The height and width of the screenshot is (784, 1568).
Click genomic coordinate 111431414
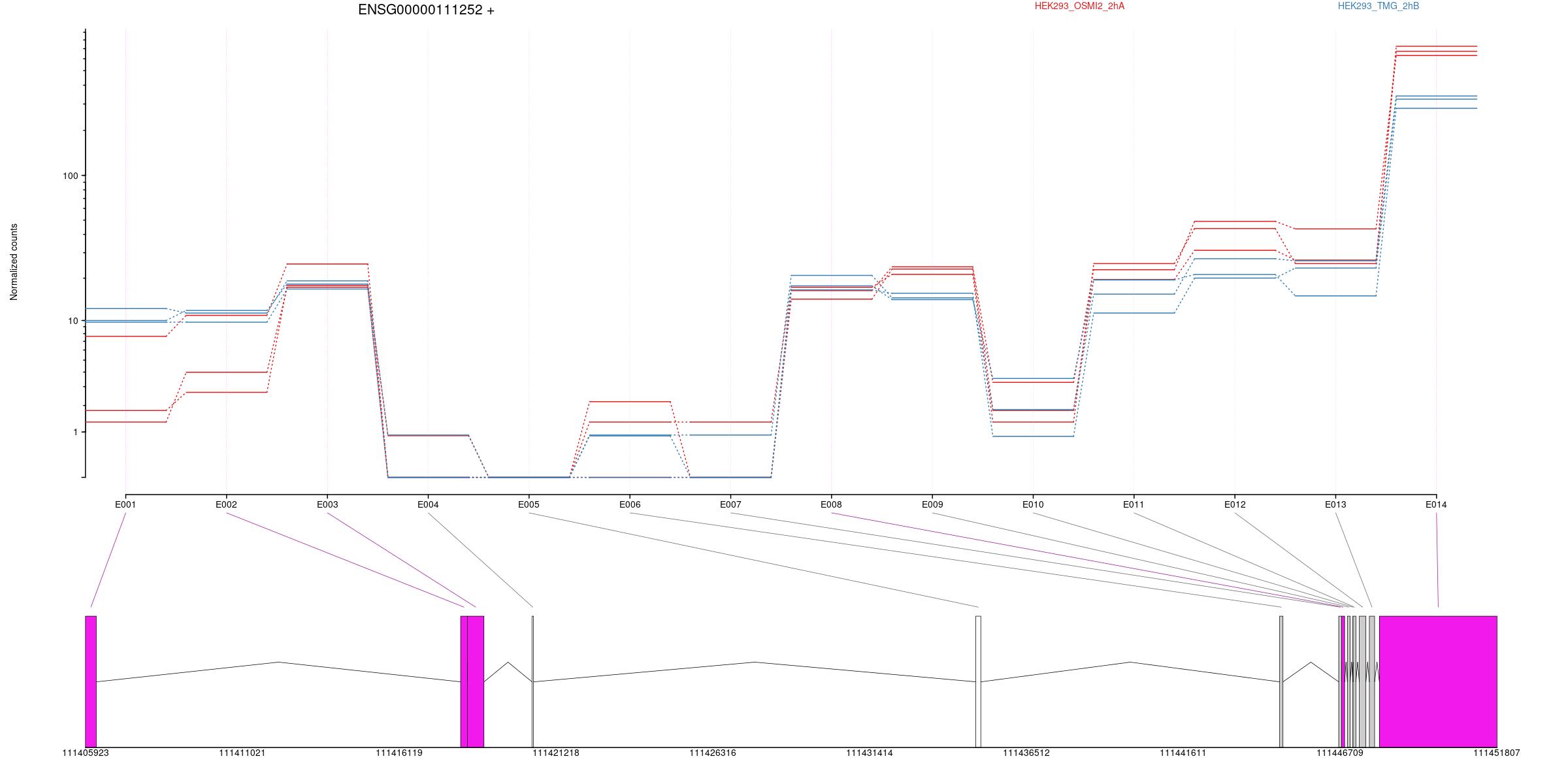pyautogui.click(x=870, y=753)
